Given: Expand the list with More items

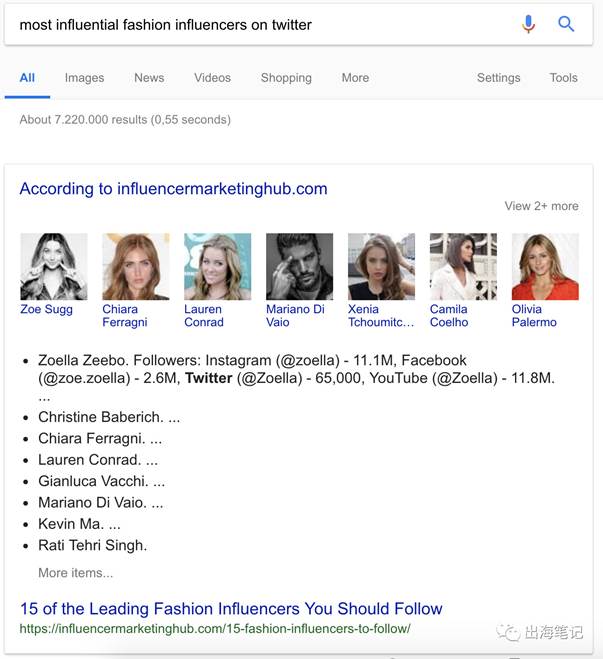Looking at the screenshot, I should [76, 573].
